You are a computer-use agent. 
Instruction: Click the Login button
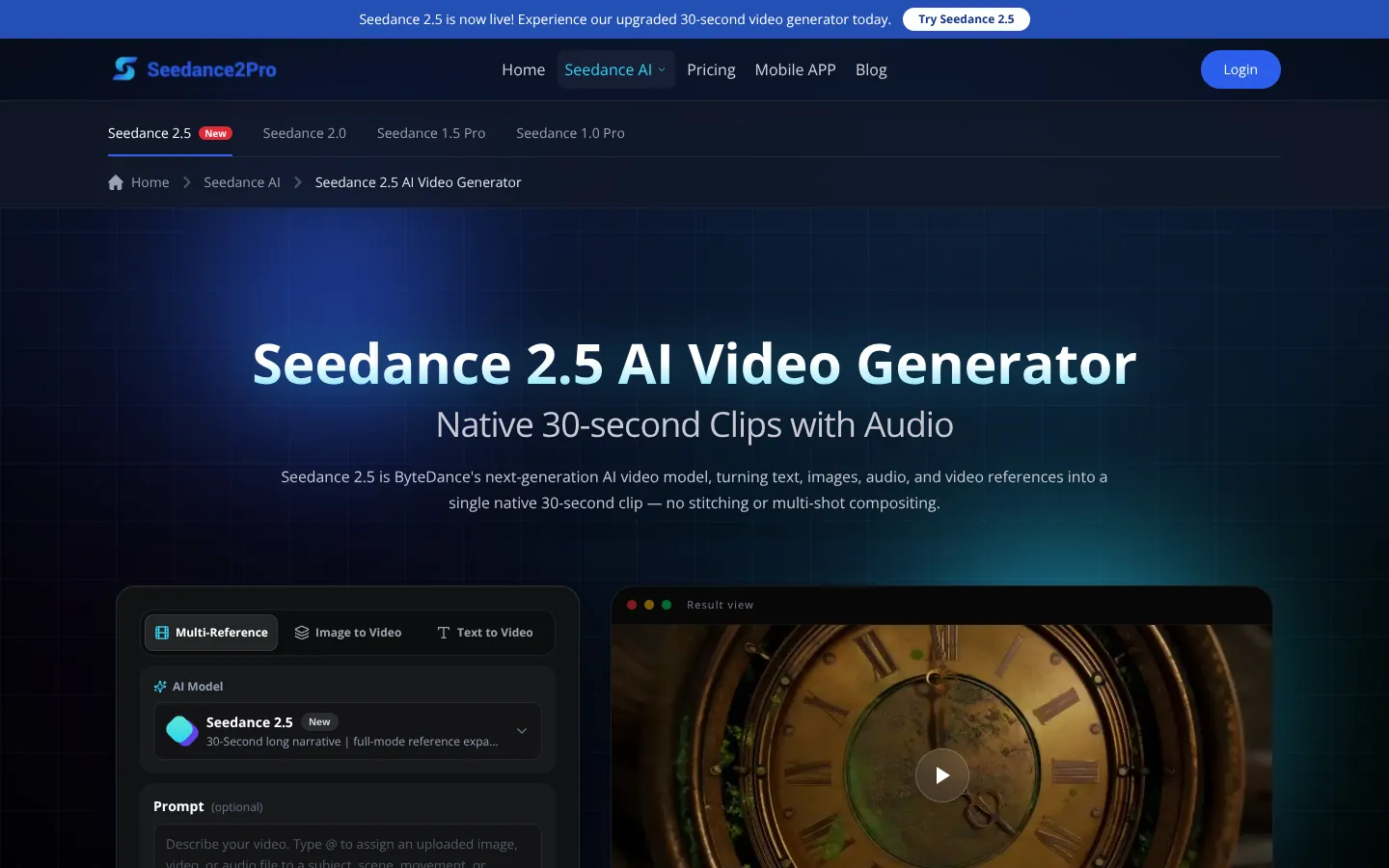click(x=1240, y=69)
